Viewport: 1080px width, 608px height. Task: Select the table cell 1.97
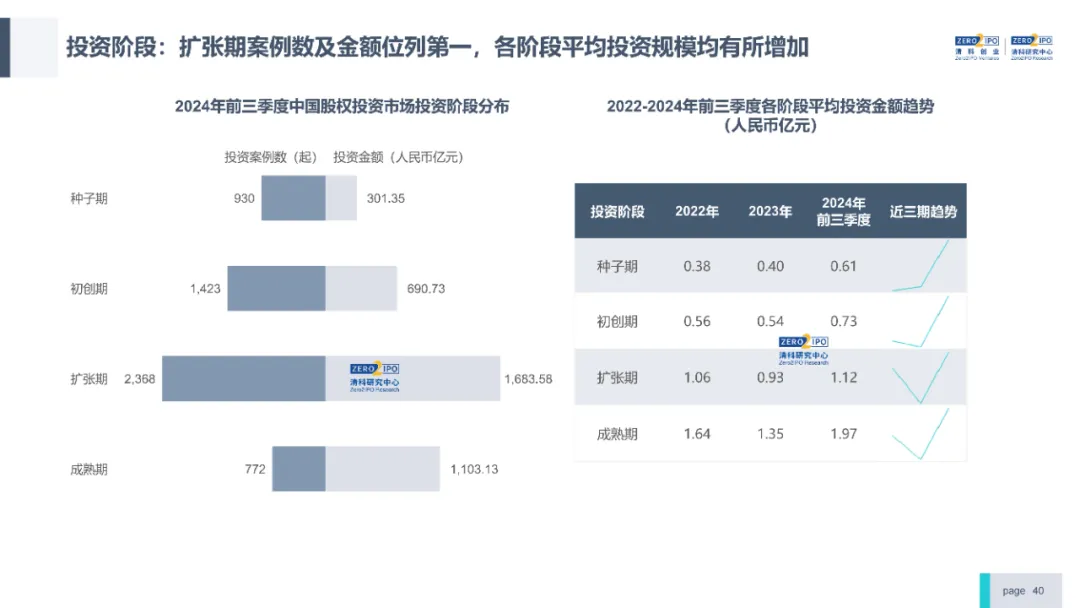point(844,434)
